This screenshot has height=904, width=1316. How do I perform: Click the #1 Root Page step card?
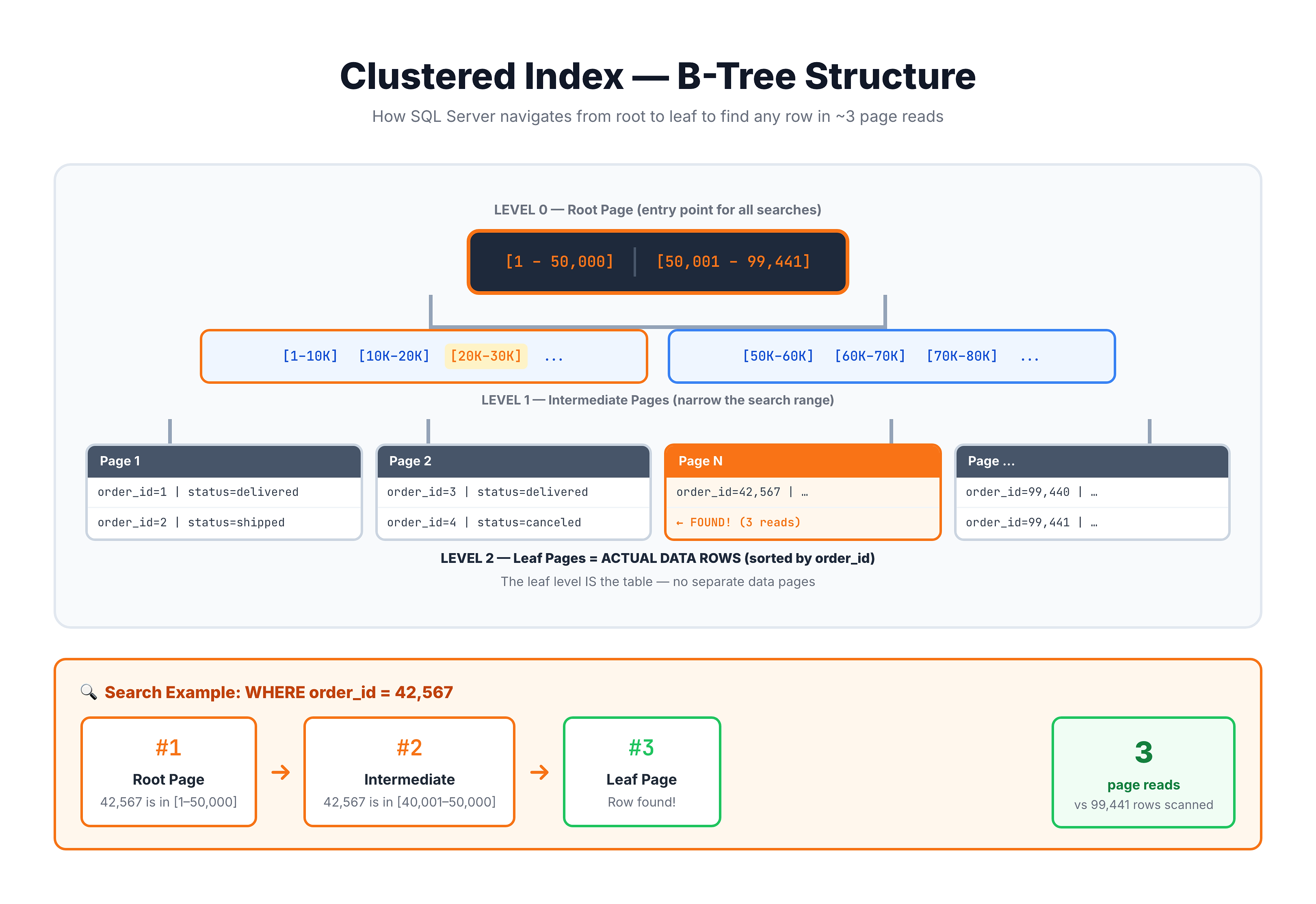169,772
